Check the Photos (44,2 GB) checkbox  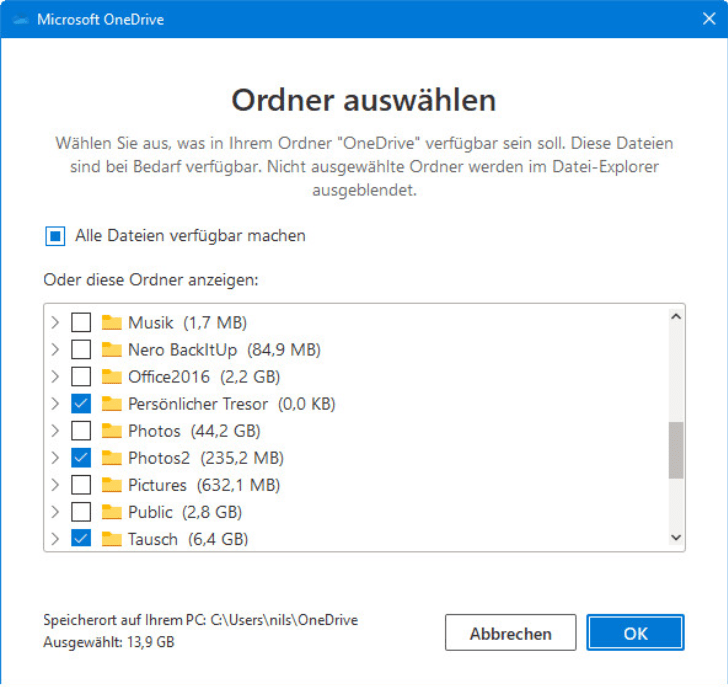(81, 430)
